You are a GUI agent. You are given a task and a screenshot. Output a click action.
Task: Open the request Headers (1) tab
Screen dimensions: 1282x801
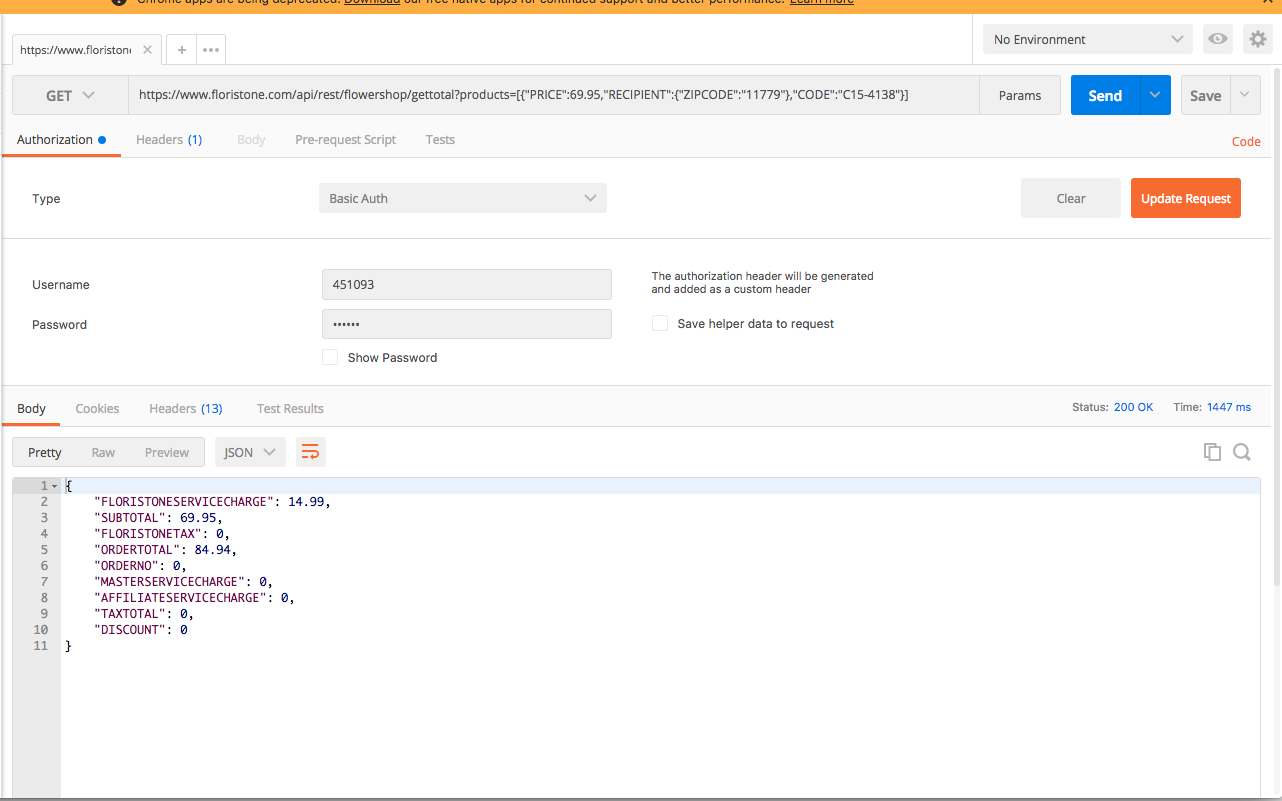(x=169, y=139)
